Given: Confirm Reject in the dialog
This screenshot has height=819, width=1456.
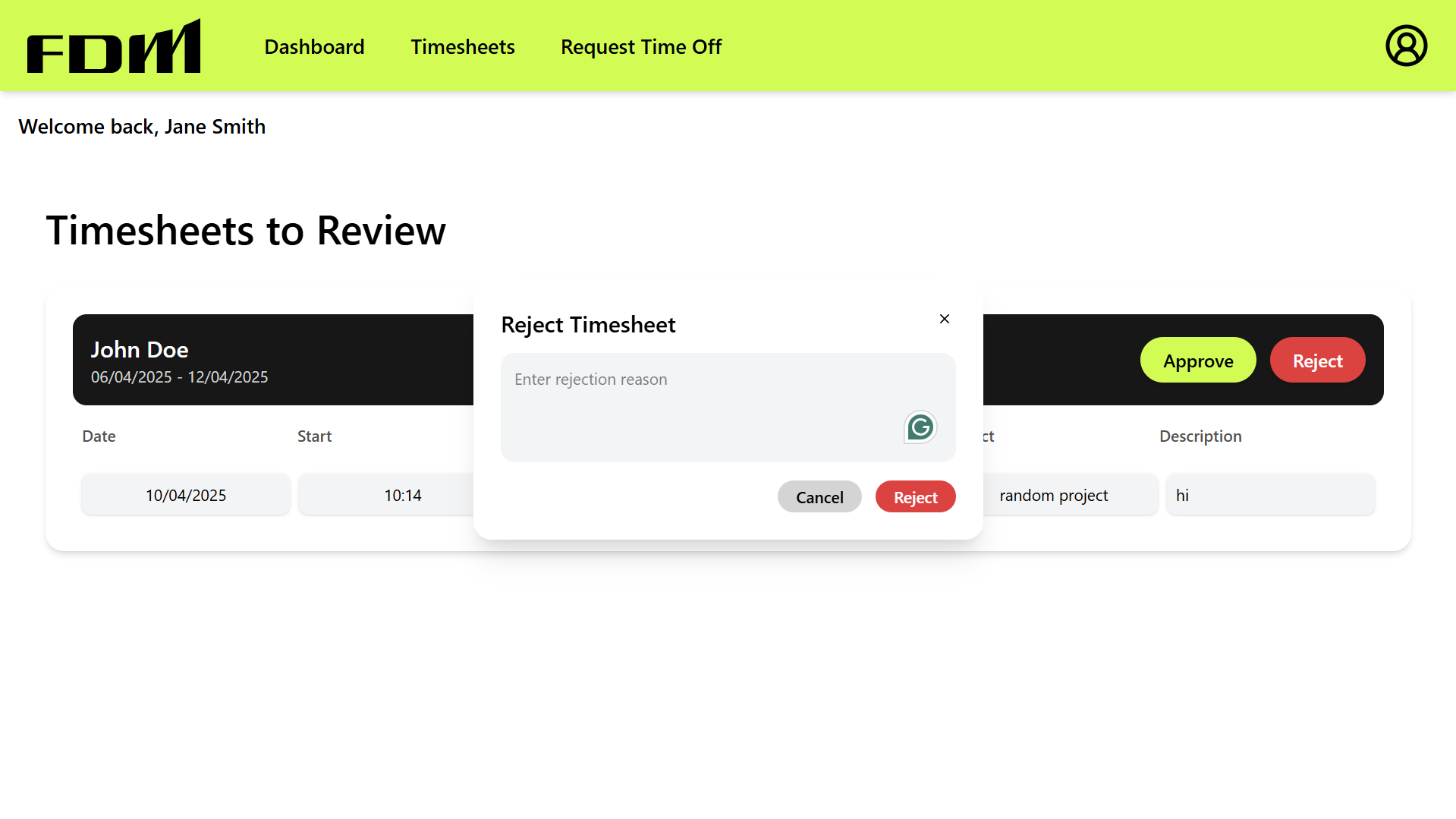Looking at the screenshot, I should coord(915,497).
